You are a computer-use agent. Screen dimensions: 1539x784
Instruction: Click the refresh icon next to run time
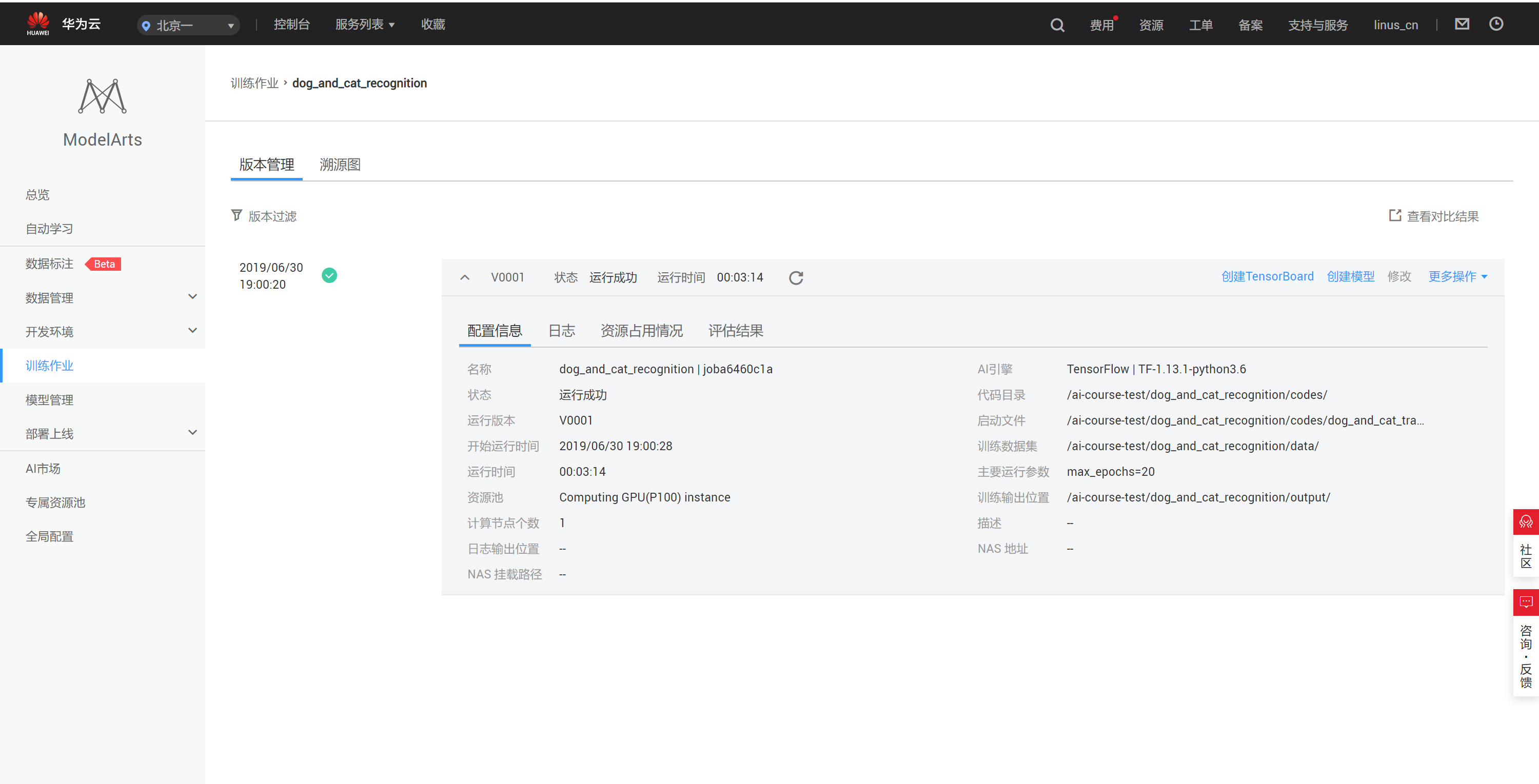[x=796, y=277]
